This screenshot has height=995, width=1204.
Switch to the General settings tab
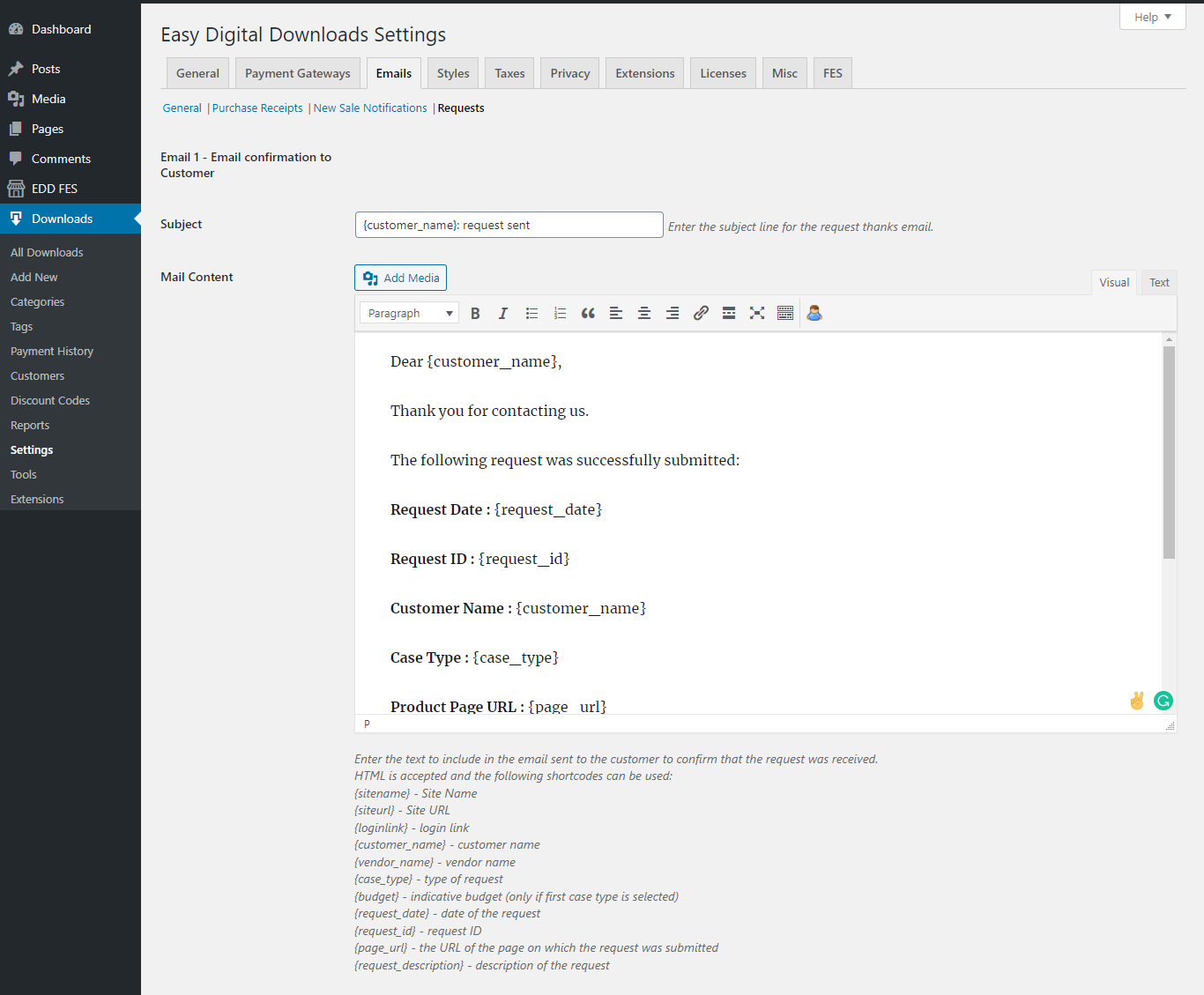coord(197,73)
